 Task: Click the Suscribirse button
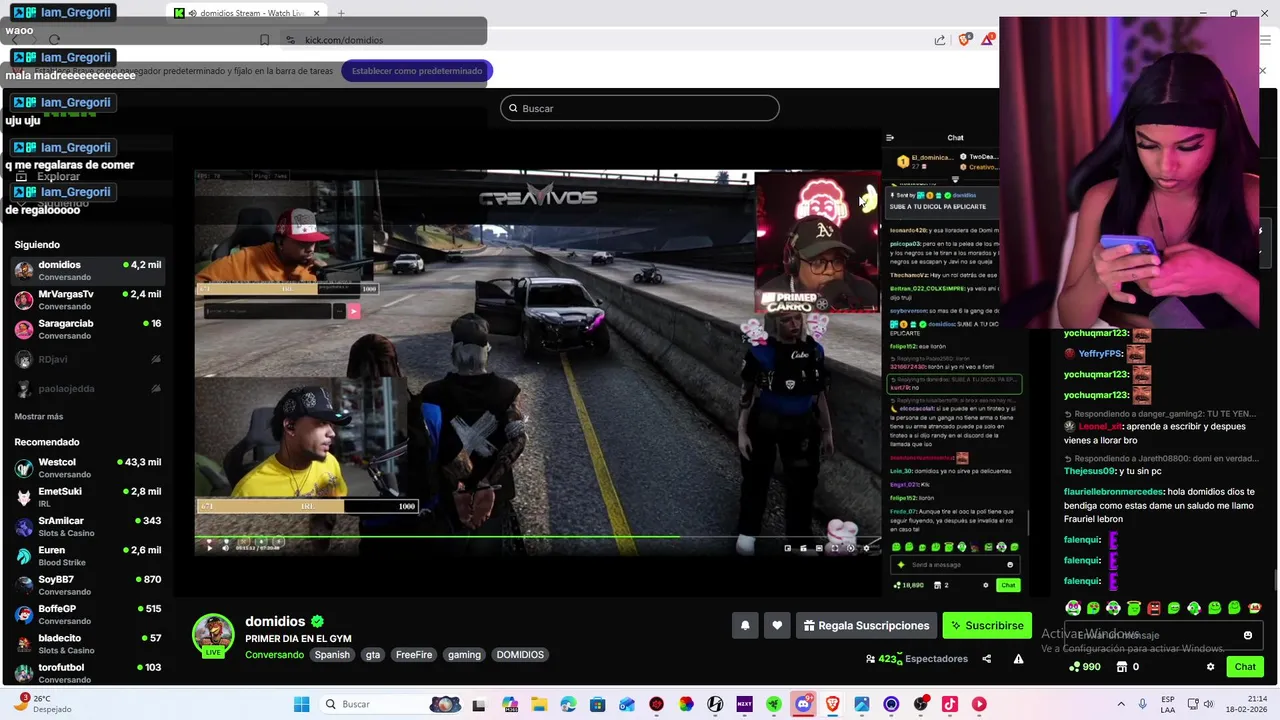(987, 625)
